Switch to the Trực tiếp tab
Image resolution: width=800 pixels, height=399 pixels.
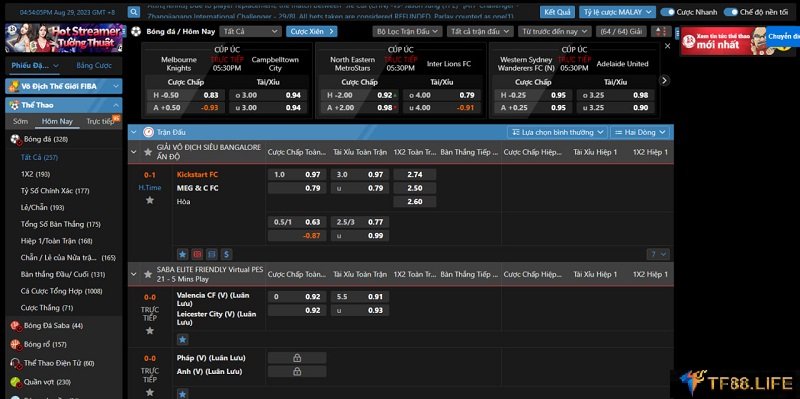click(101, 121)
